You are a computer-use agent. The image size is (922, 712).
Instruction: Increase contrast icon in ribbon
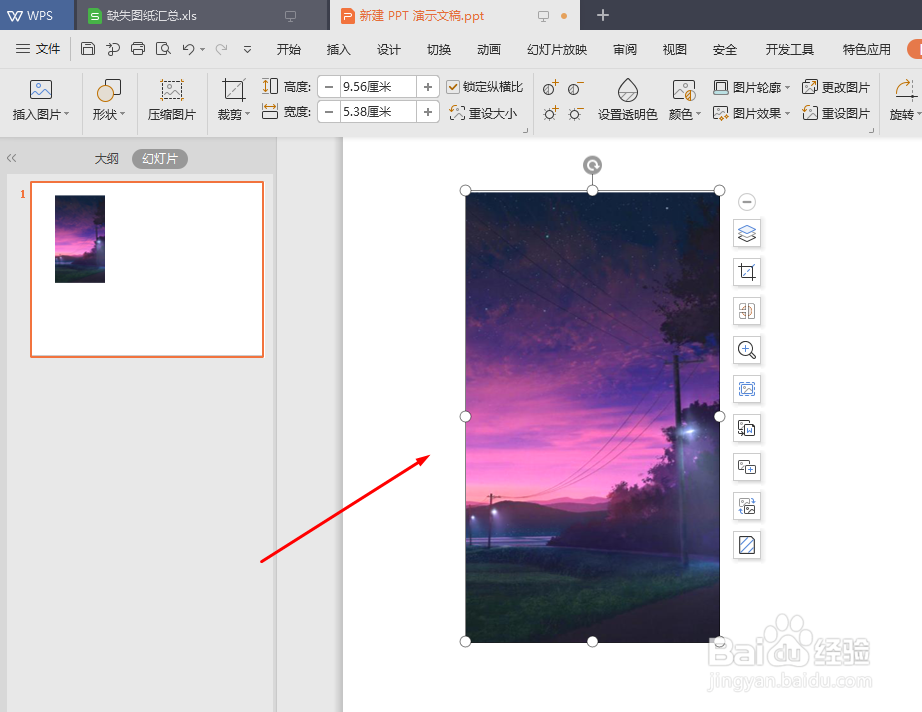click(550, 88)
